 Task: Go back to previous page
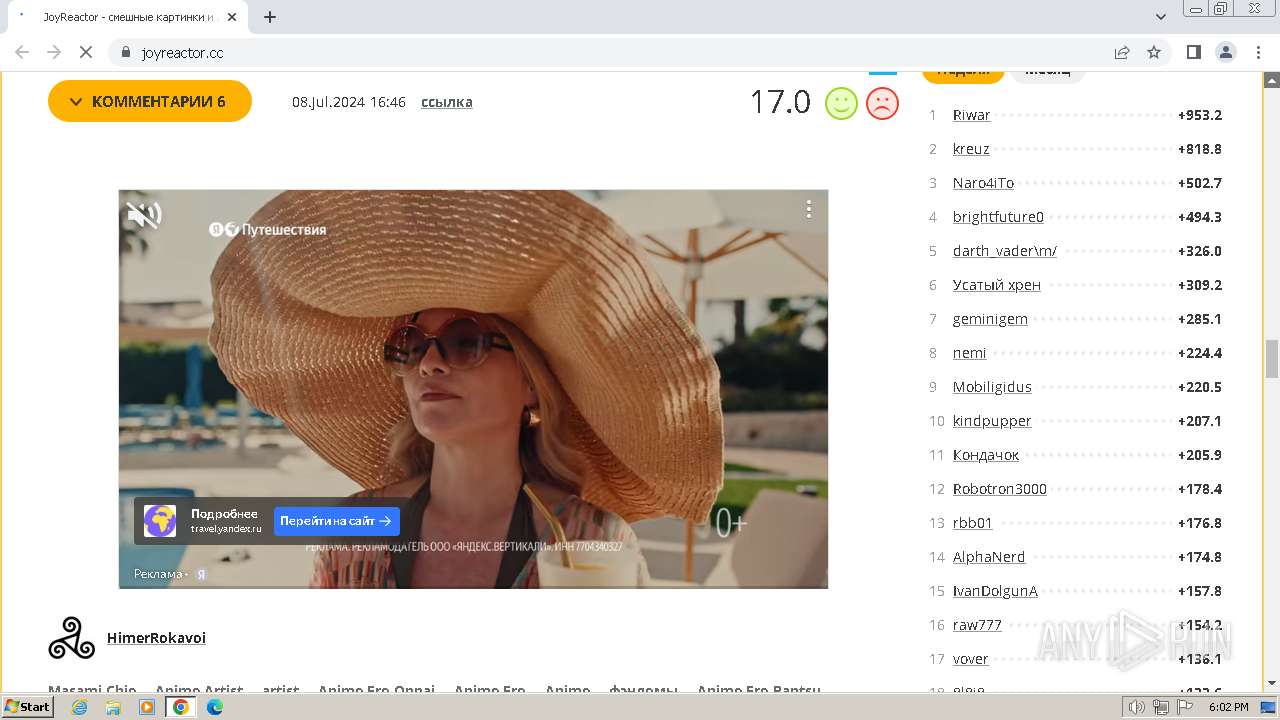click(x=22, y=52)
